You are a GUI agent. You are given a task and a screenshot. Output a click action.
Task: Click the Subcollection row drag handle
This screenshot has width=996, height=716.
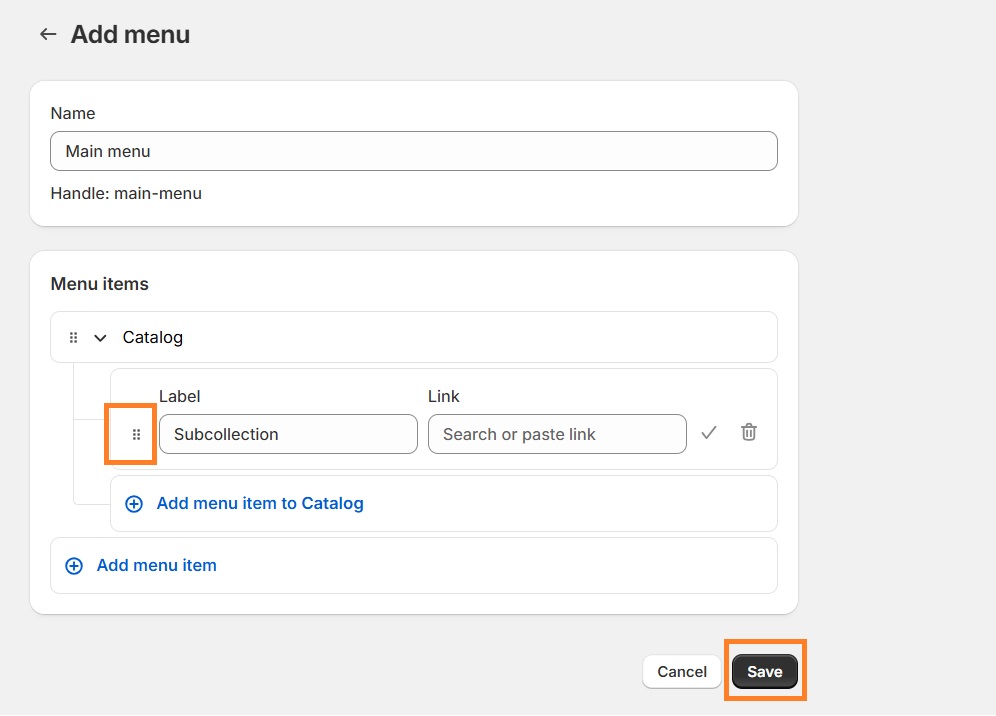pos(137,435)
